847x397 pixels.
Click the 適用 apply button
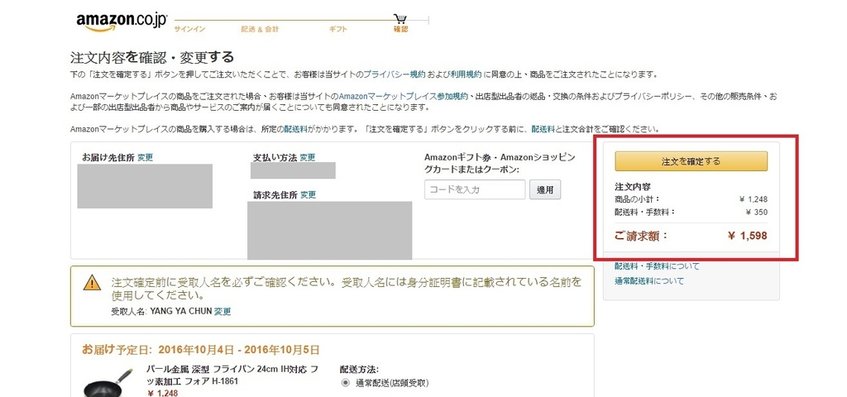[x=545, y=190]
